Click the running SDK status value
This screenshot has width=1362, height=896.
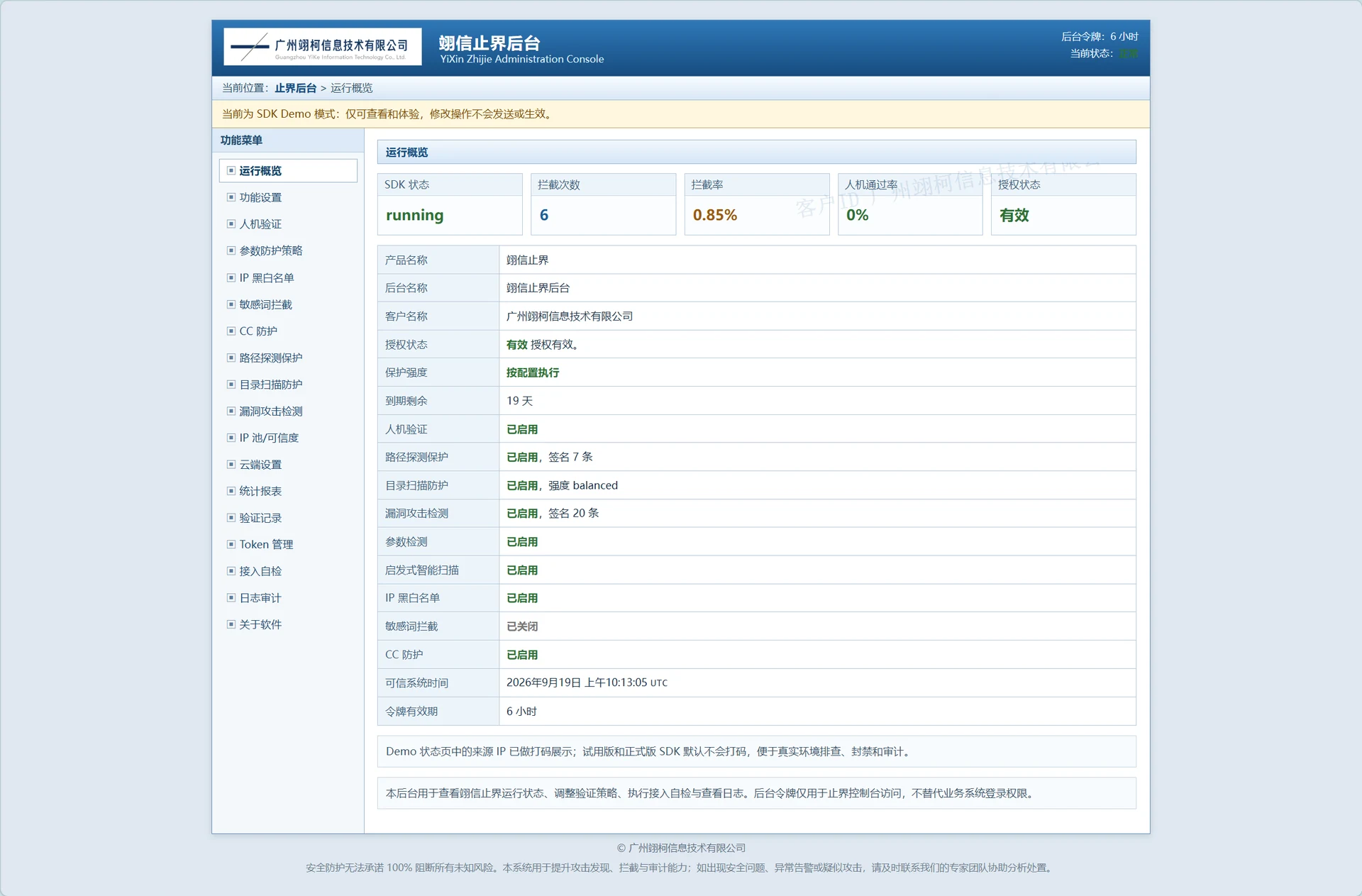[x=415, y=215]
